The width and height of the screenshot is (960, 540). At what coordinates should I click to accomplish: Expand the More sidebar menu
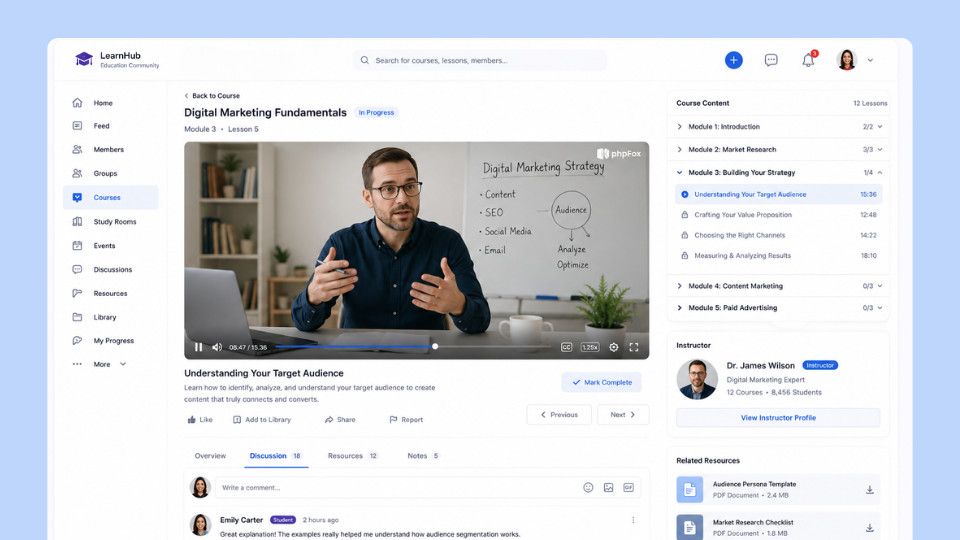click(99, 364)
